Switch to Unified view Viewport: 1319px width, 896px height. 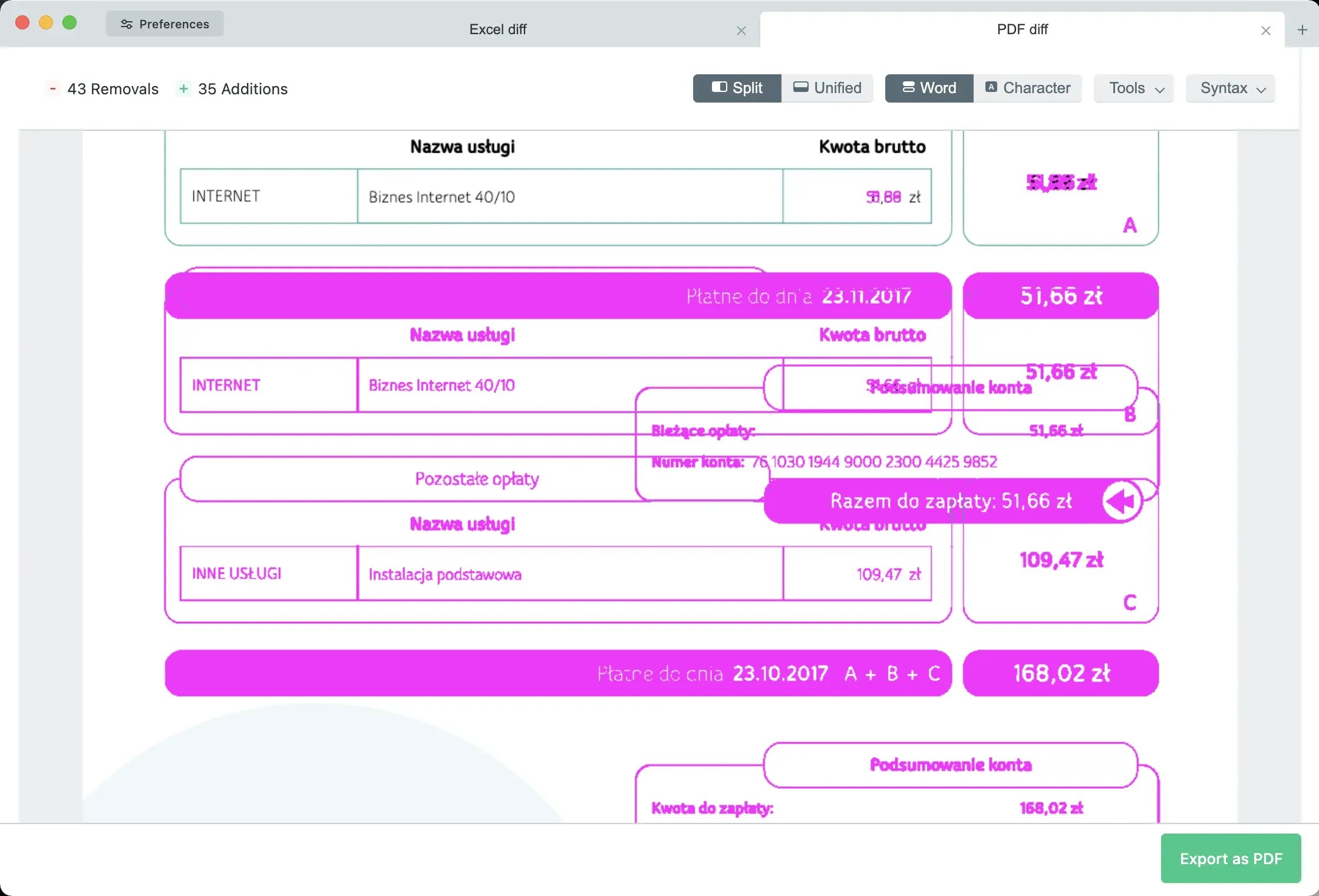[827, 88]
